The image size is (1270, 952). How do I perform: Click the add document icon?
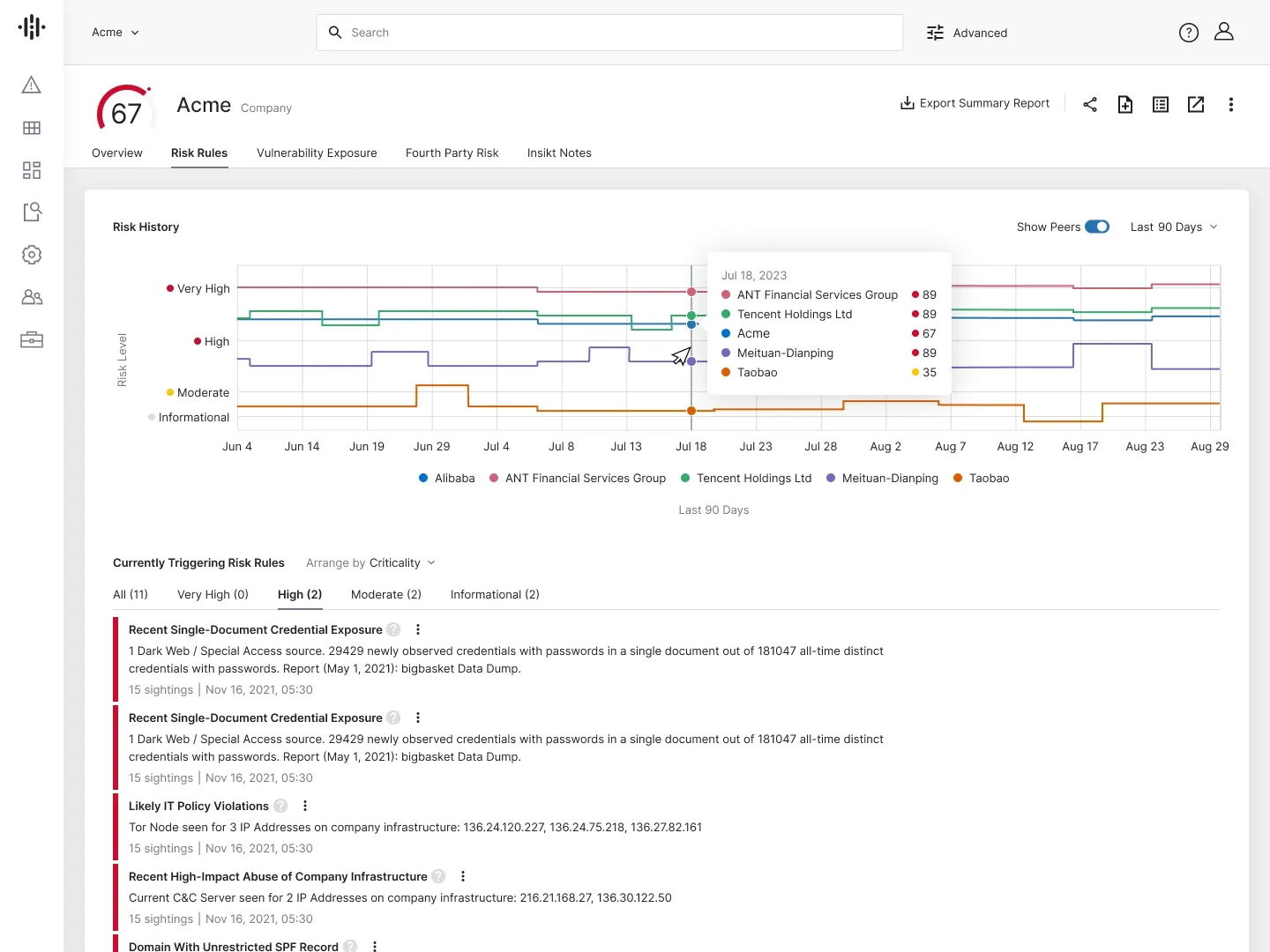point(1125,105)
